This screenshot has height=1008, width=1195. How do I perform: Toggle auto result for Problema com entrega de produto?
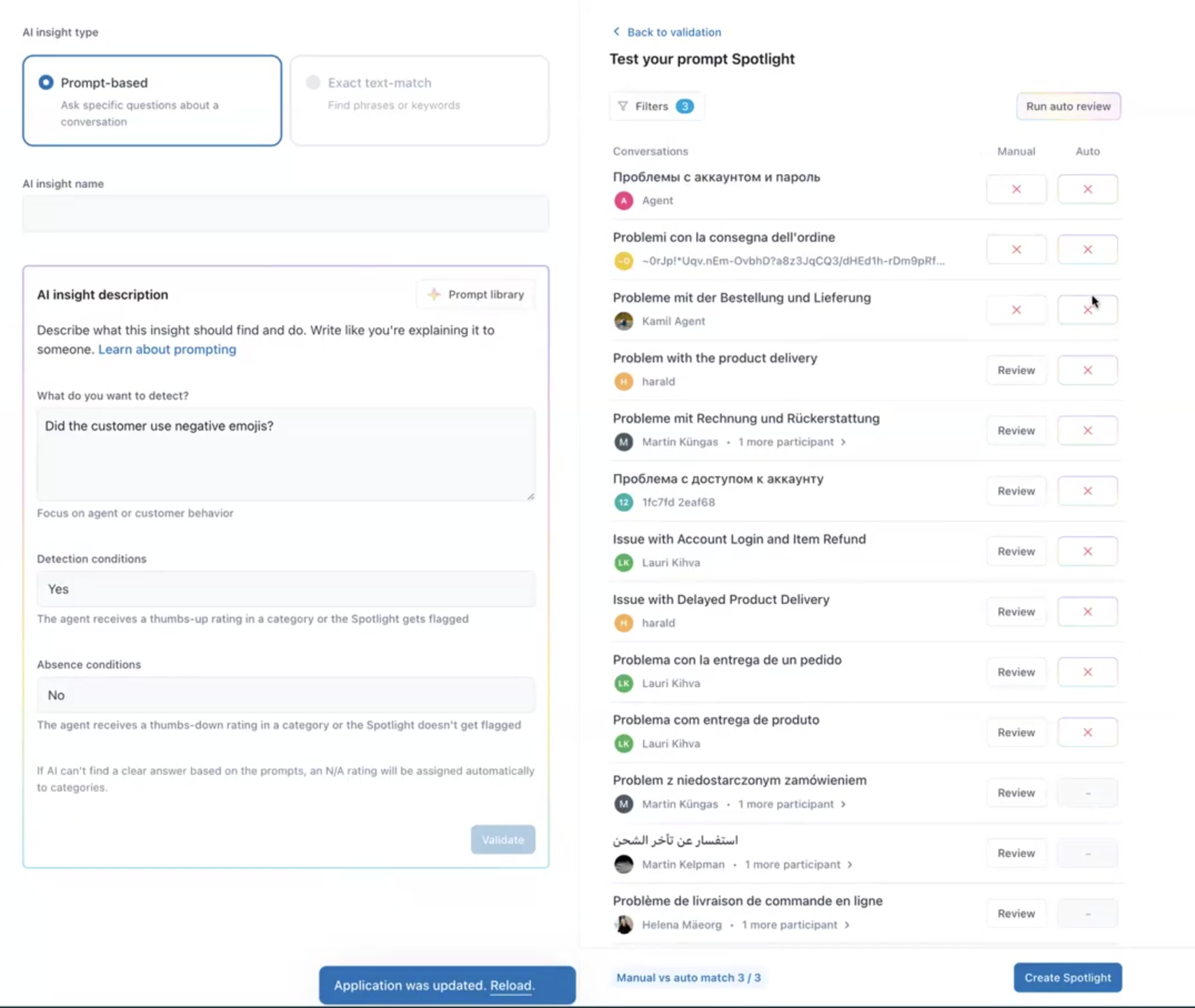pos(1087,732)
